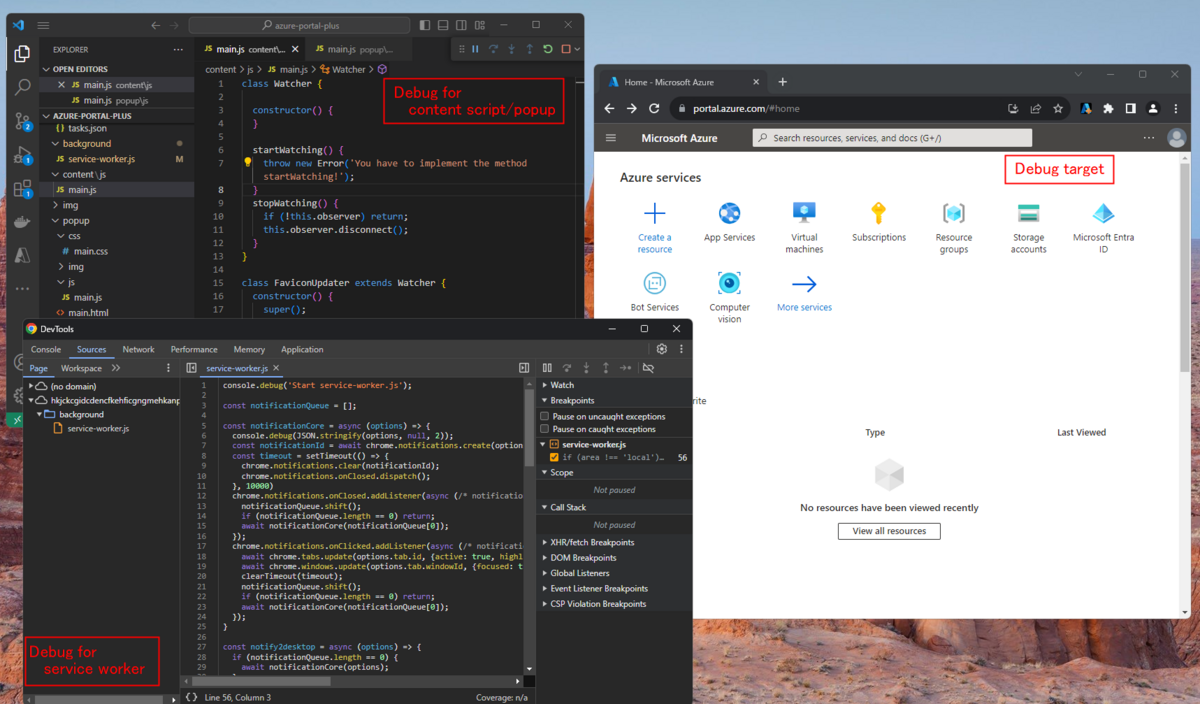Switch to the Application tab in DevTools
Screen dimensions: 1200x704
tap(302, 349)
